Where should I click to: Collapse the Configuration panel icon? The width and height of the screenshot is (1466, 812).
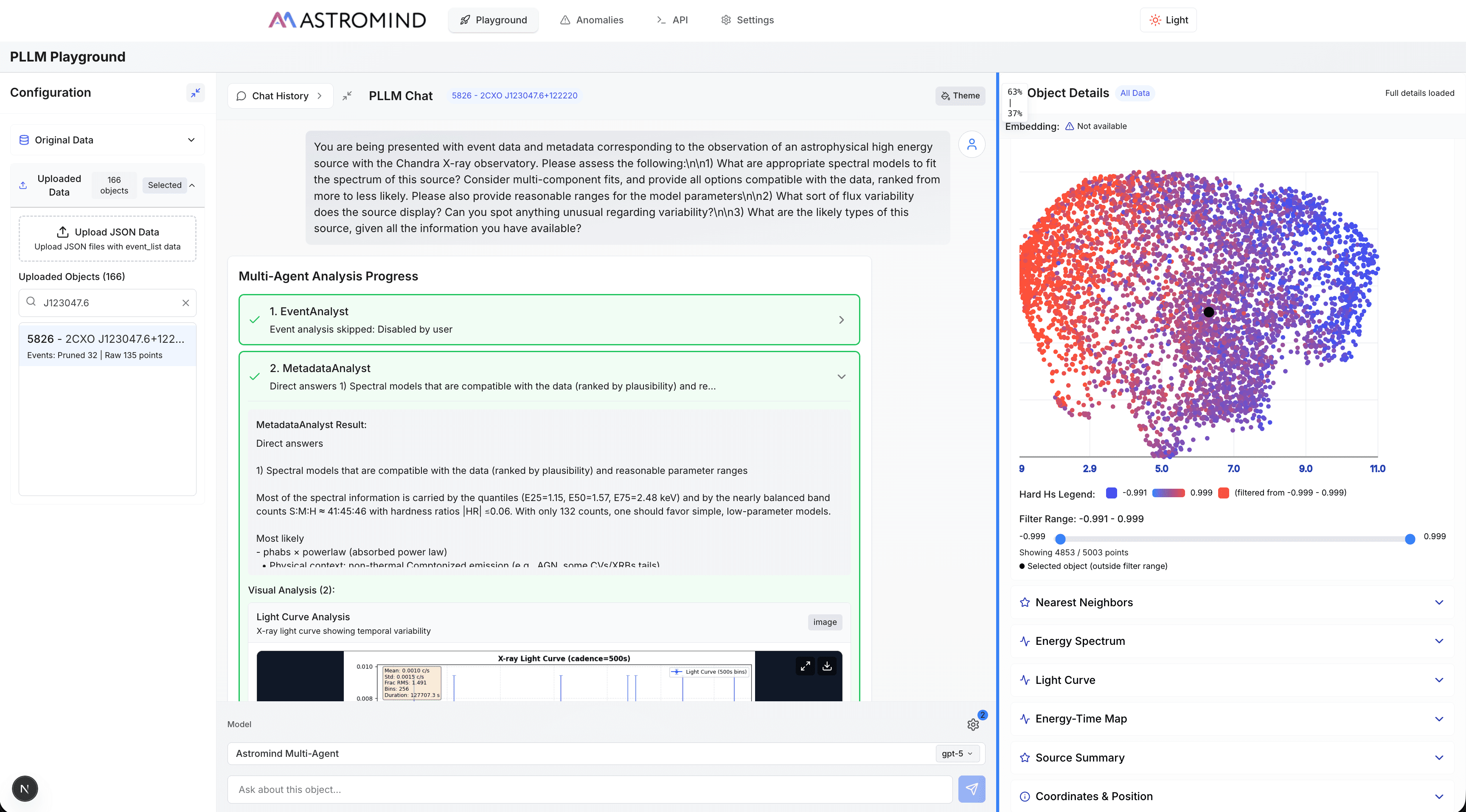[195, 92]
